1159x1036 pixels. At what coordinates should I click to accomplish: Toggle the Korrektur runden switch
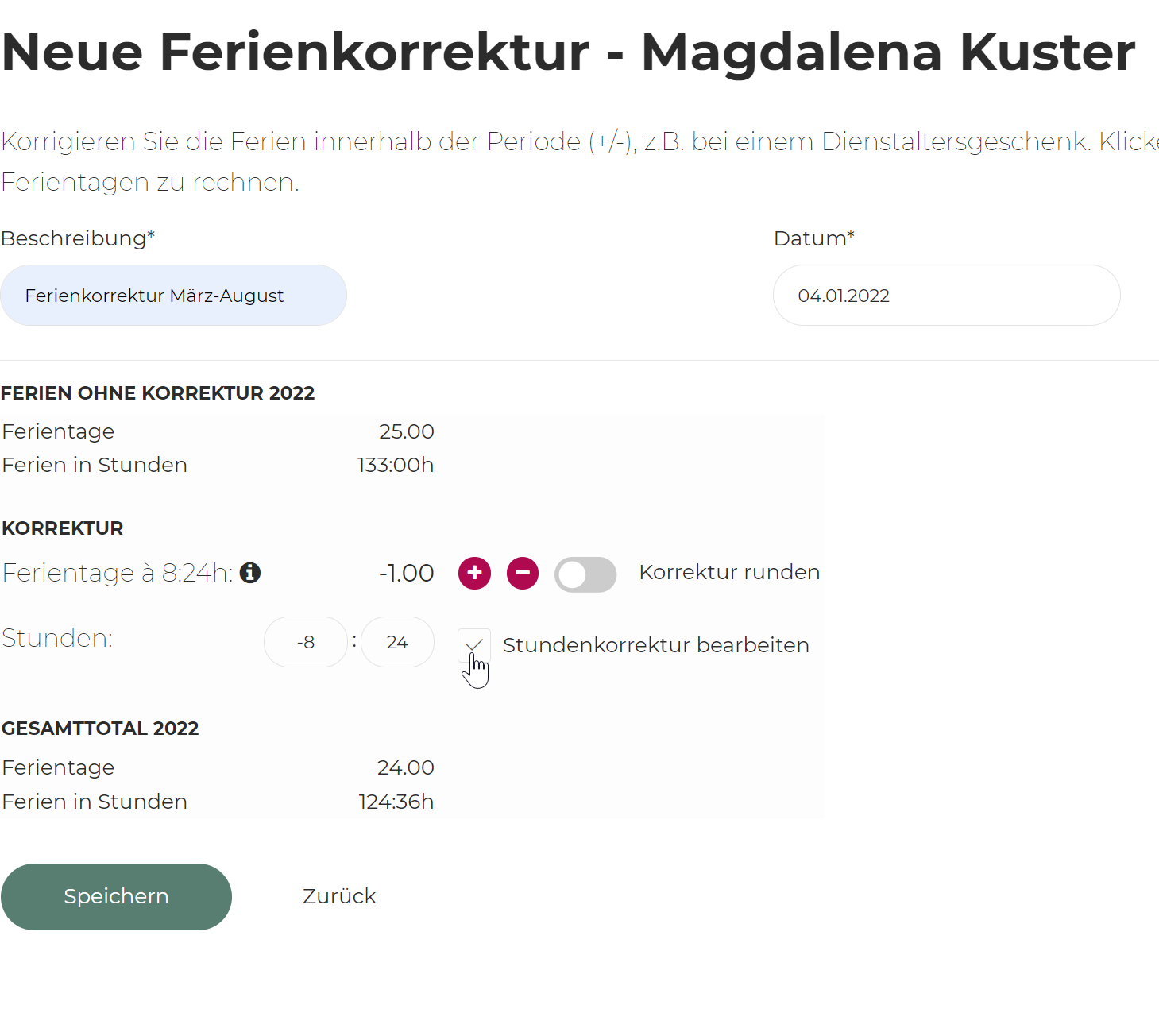point(585,574)
